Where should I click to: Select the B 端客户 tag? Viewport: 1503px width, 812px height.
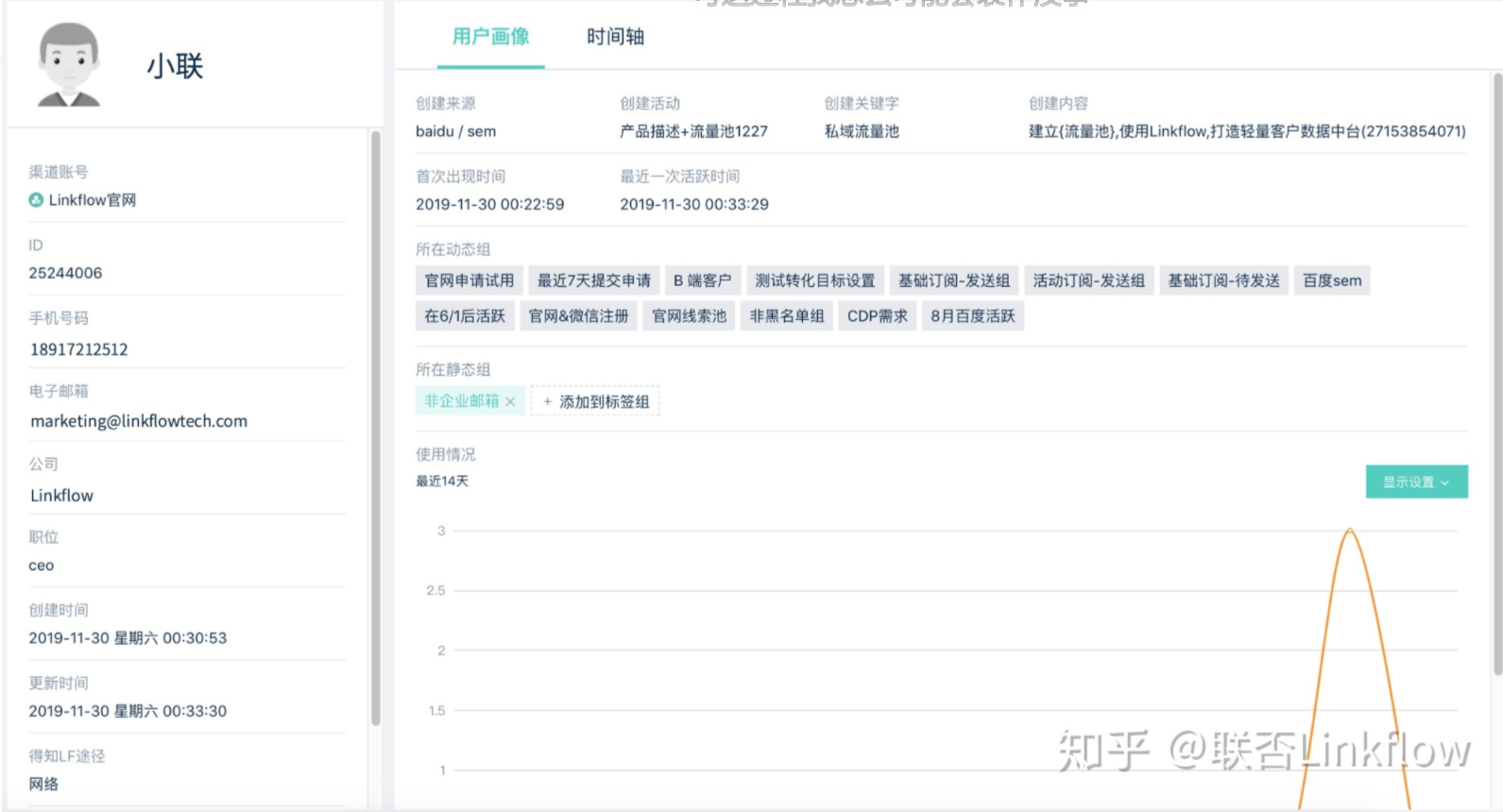(703, 280)
